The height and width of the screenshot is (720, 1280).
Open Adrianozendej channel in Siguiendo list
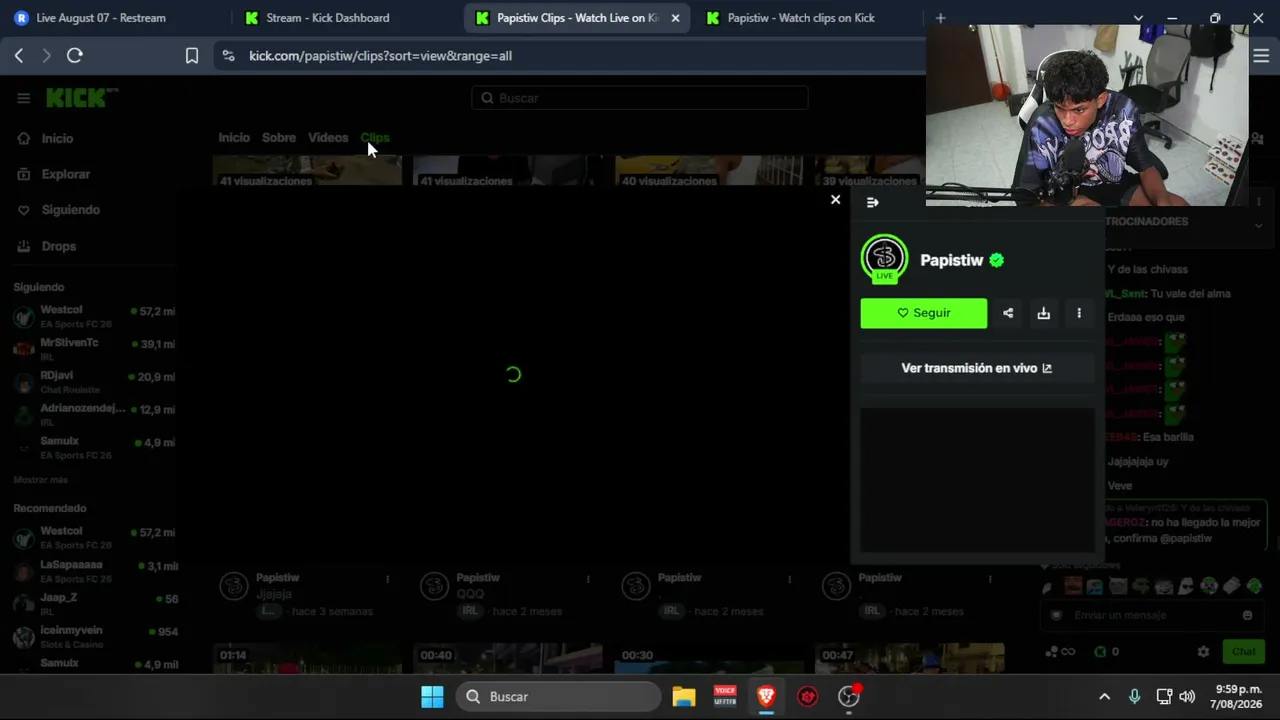(95, 415)
